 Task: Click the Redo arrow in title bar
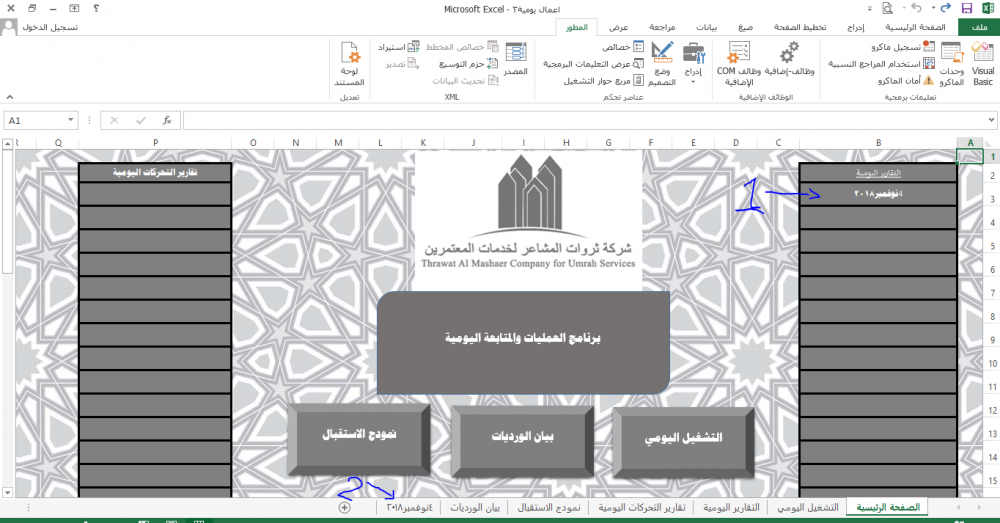(945, 8)
